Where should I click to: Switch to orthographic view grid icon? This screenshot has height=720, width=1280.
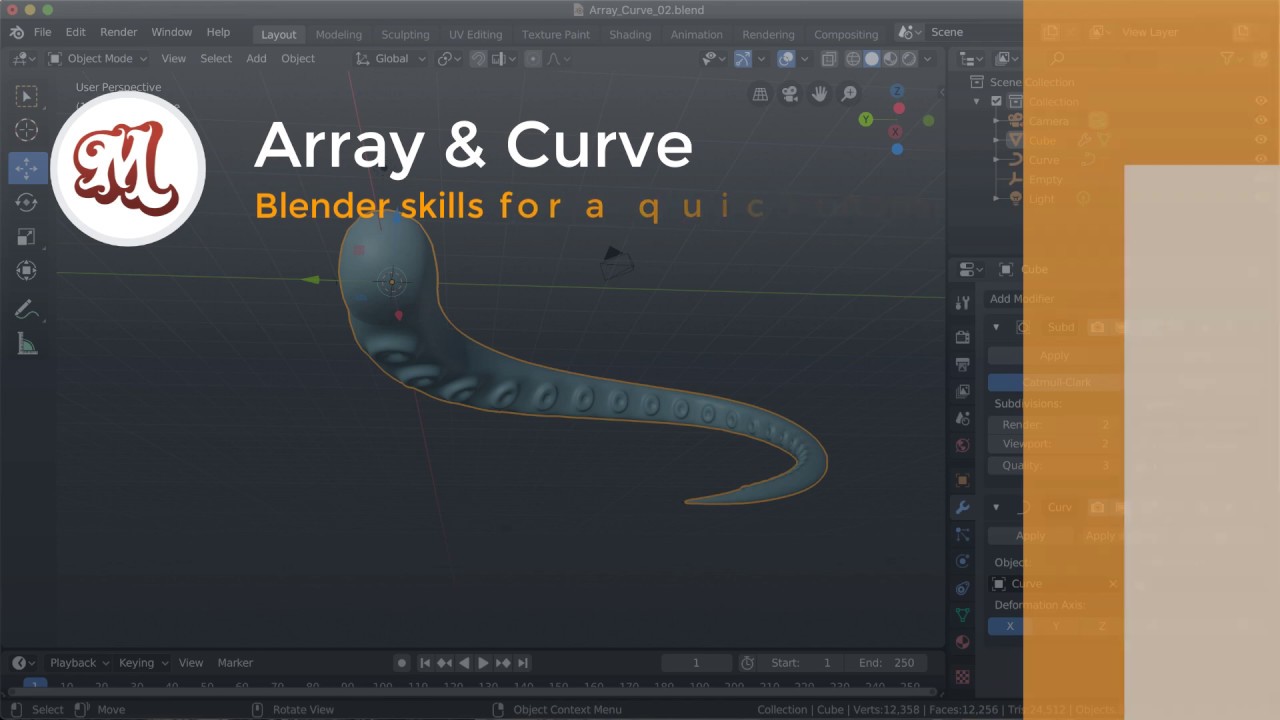(760, 94)
